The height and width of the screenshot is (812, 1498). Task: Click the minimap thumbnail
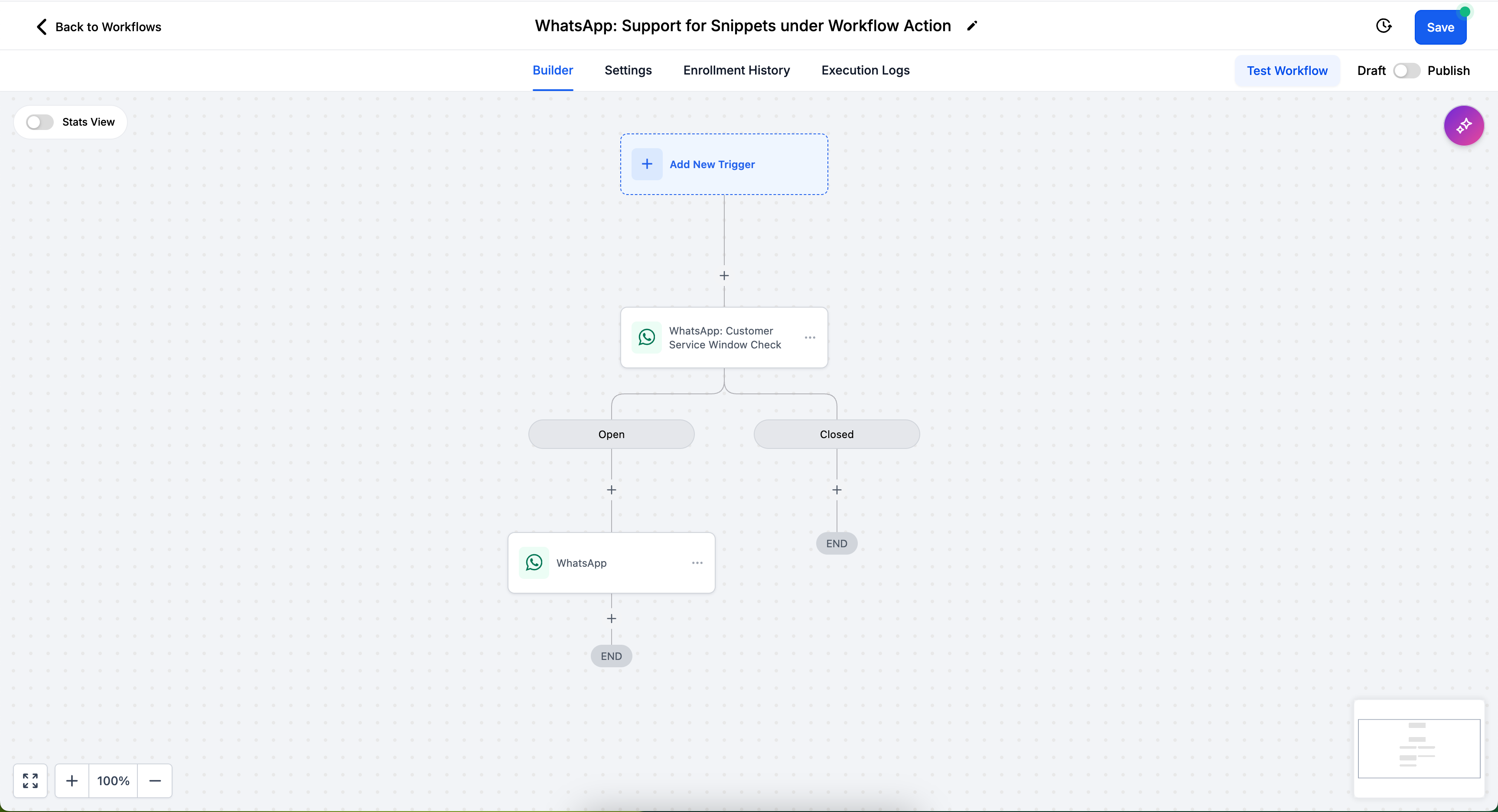point(1419,749)
